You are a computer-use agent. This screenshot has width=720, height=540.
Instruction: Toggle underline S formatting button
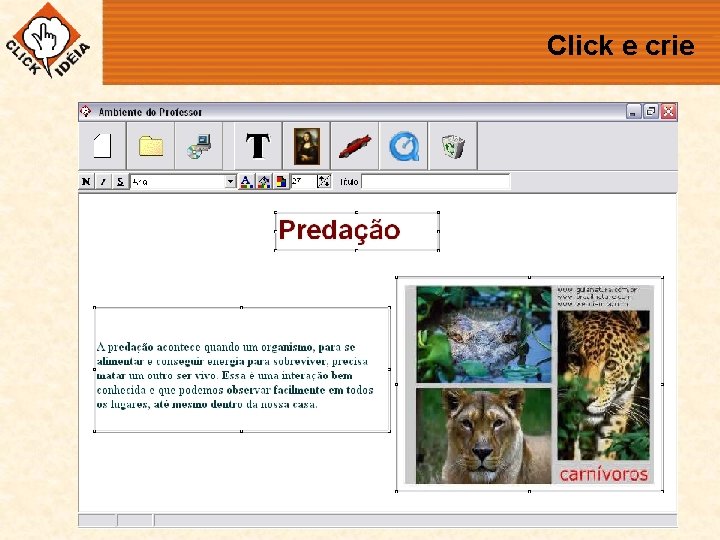tap(120, 181)
